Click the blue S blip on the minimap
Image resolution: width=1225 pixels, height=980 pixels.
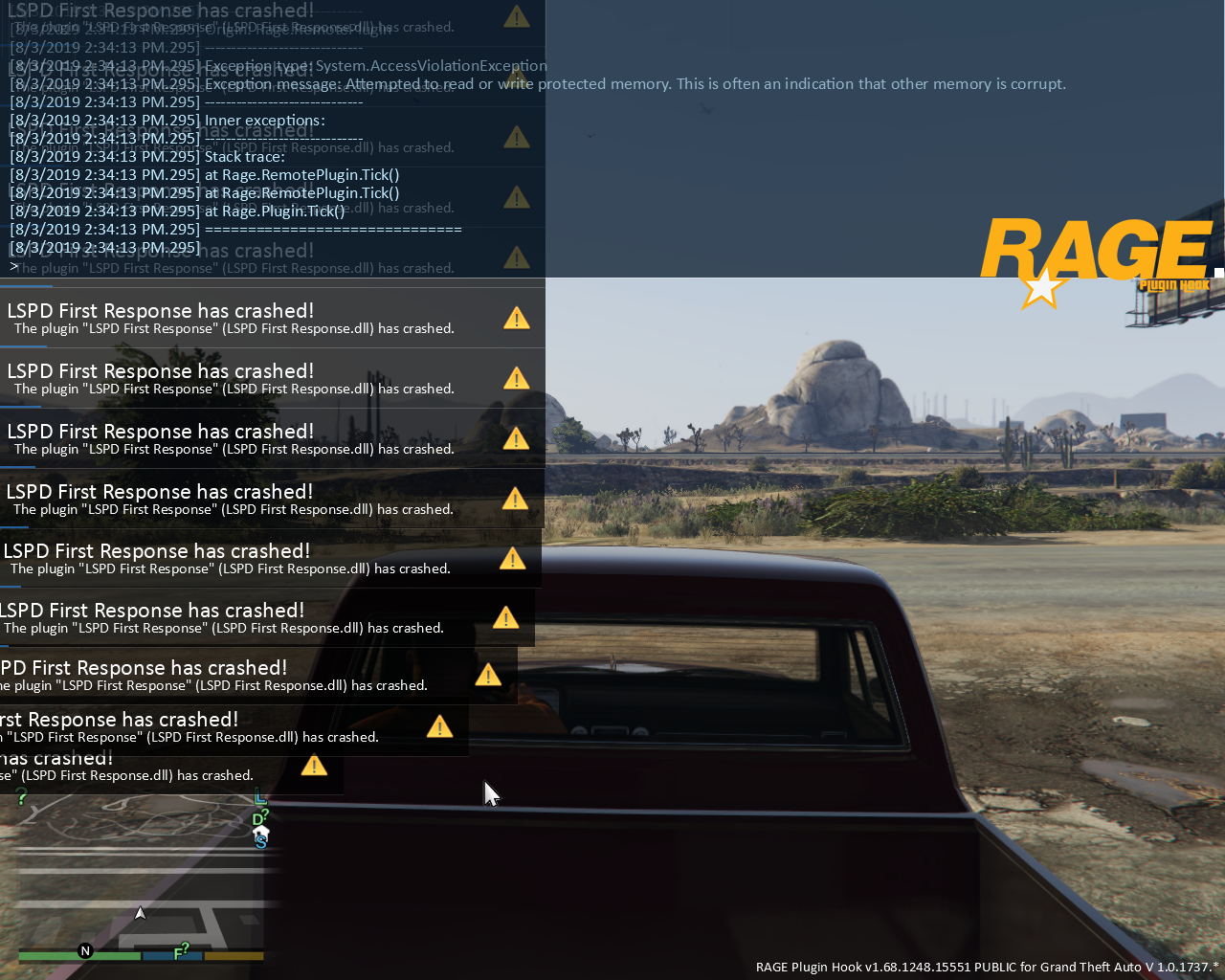(x=260, y=843)
